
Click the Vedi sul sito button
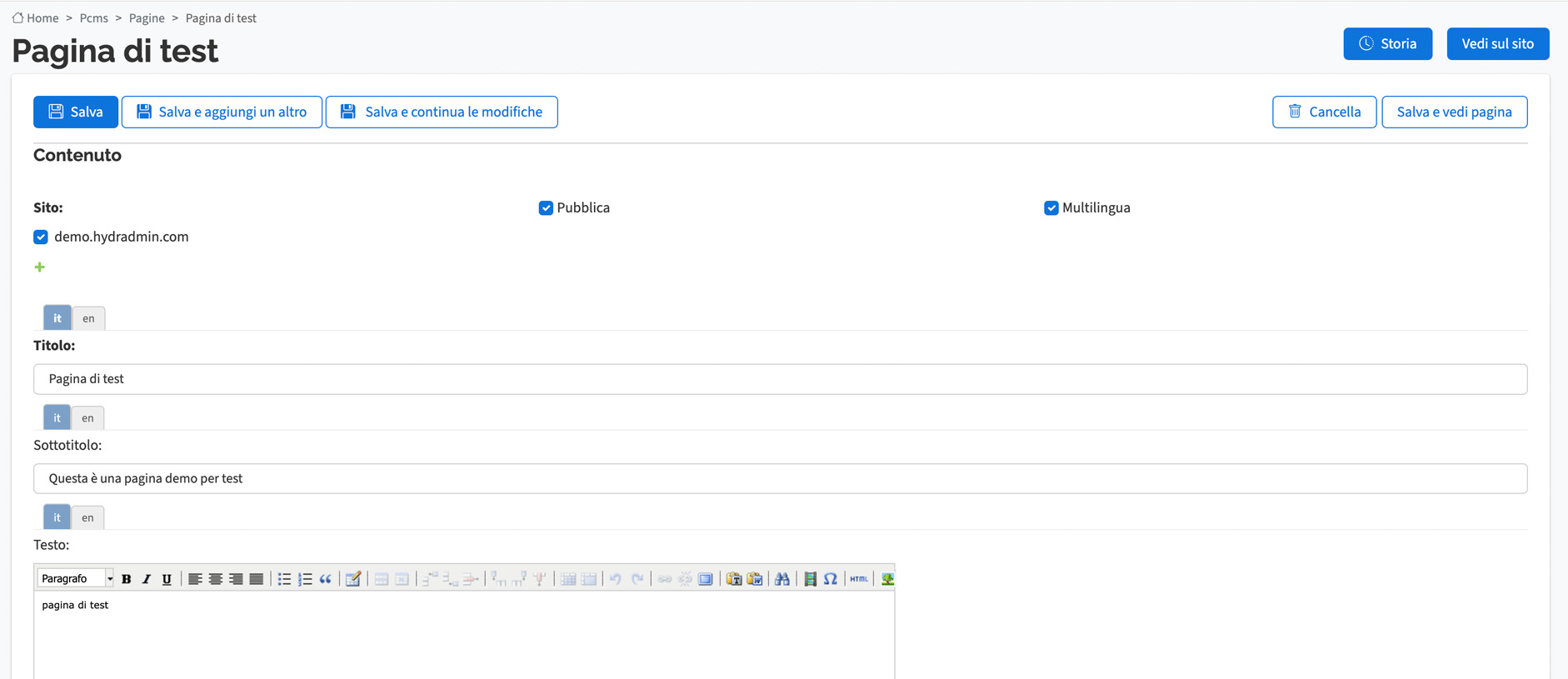click(x=1497, y=44)
